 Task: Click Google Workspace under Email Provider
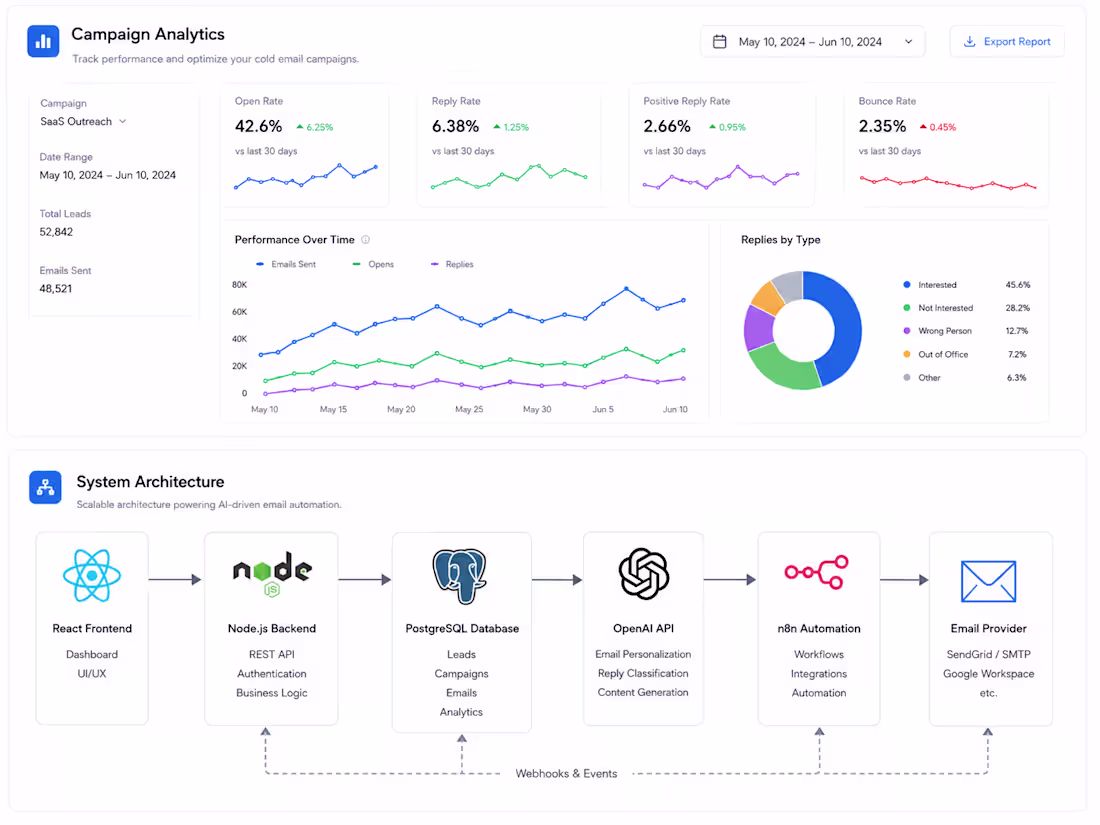click(x=988, y=674)
